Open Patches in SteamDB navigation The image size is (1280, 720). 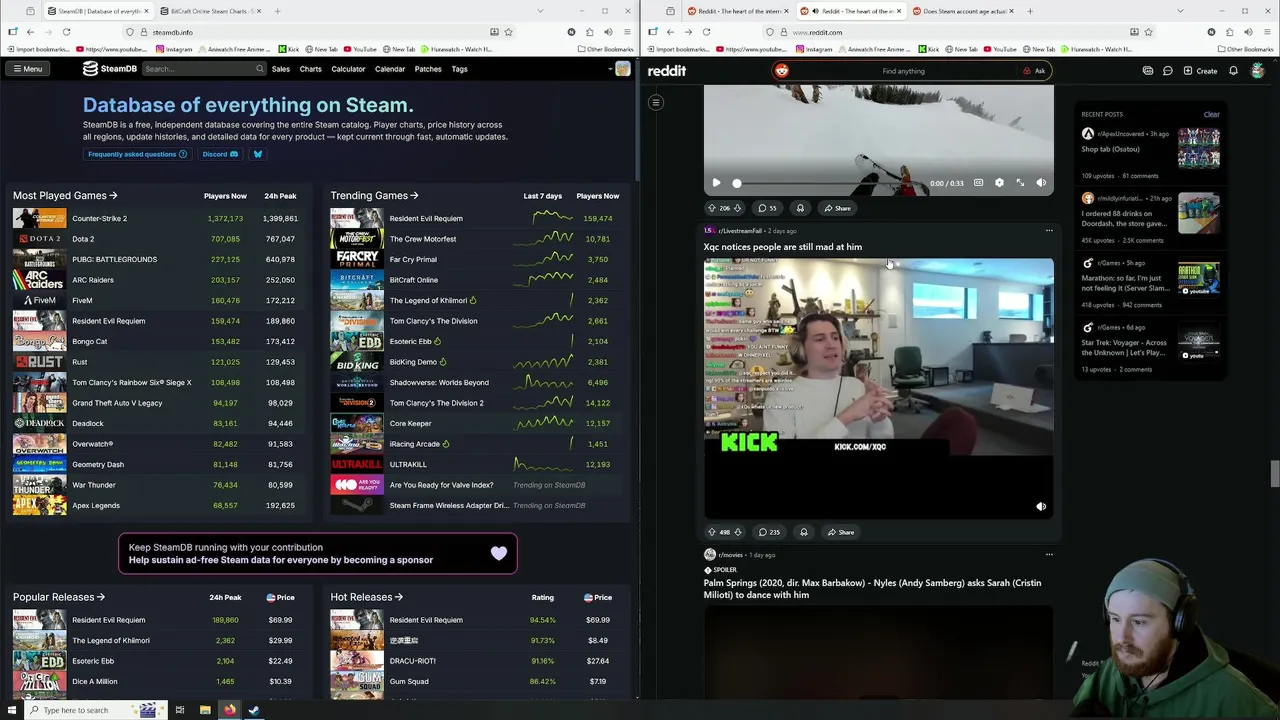(x=428, y=69)
